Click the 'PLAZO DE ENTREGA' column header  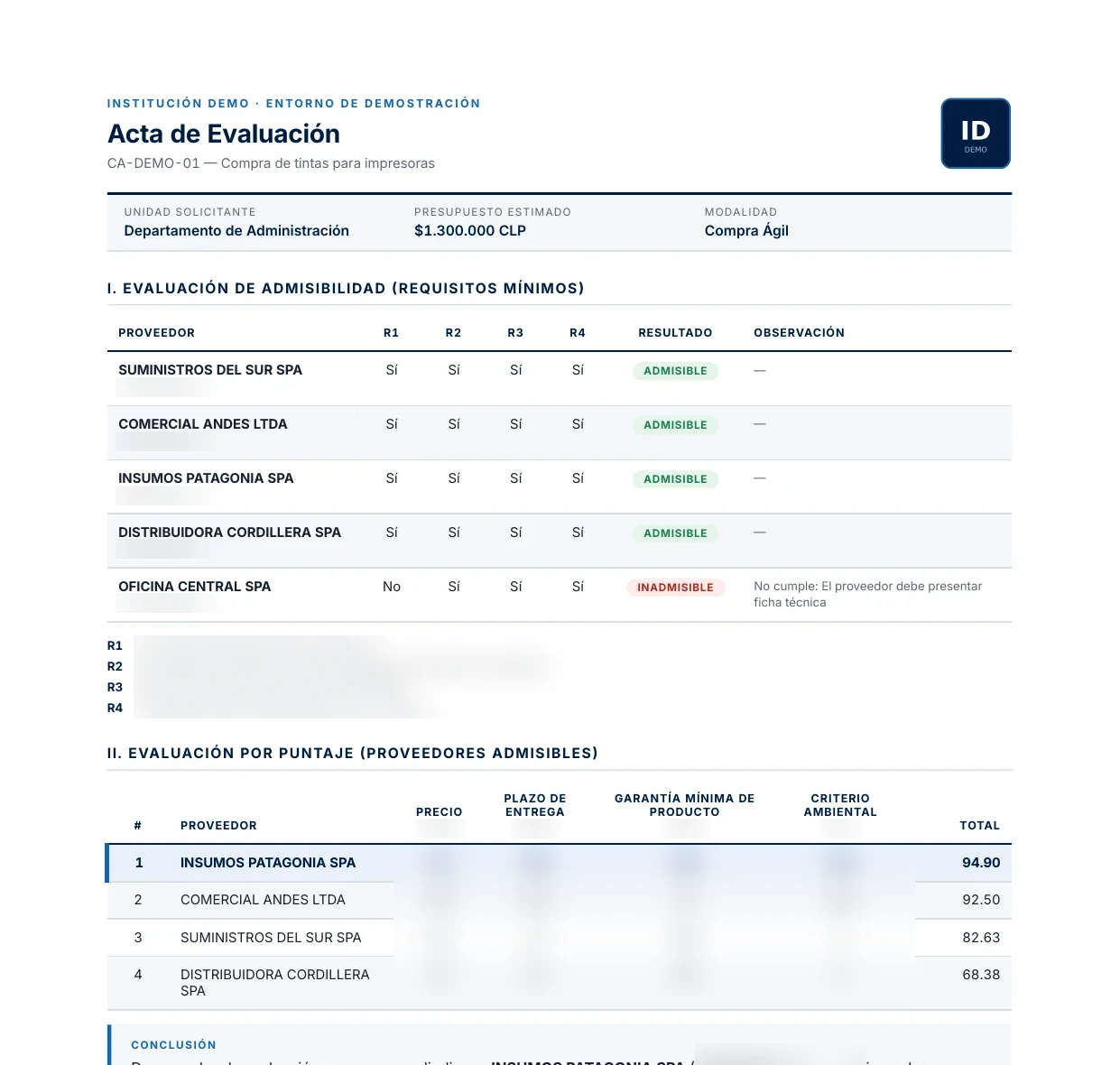tap(535, 805)
